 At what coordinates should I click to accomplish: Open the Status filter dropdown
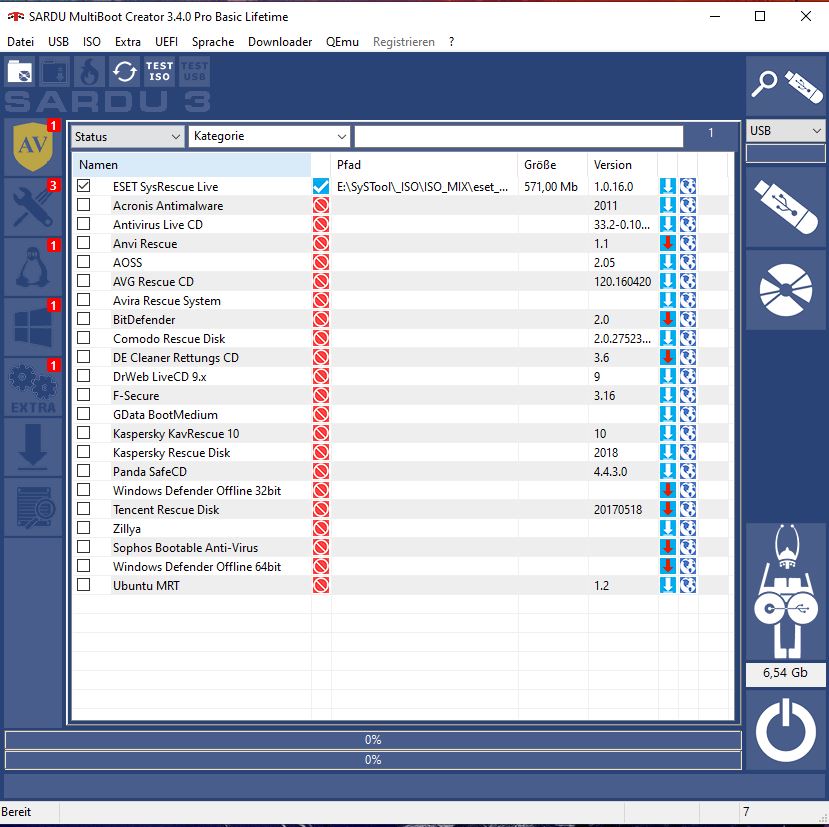click(128, 137)
